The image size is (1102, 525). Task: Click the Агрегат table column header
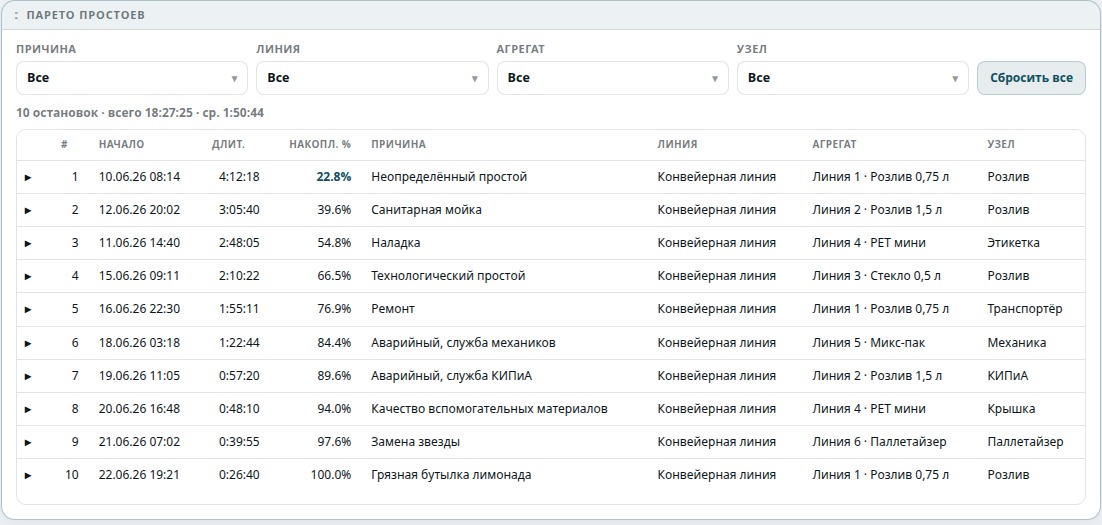834,144
